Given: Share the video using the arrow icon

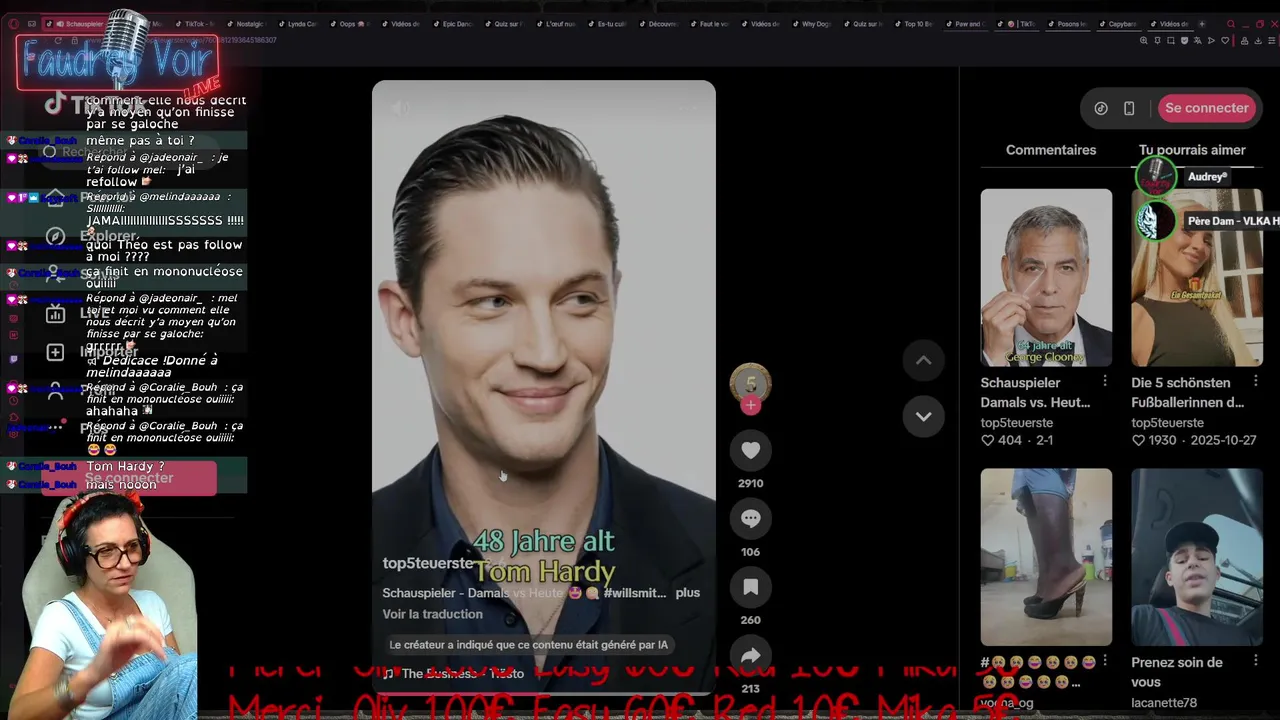Looking at the screenshot, I should 751,656.
